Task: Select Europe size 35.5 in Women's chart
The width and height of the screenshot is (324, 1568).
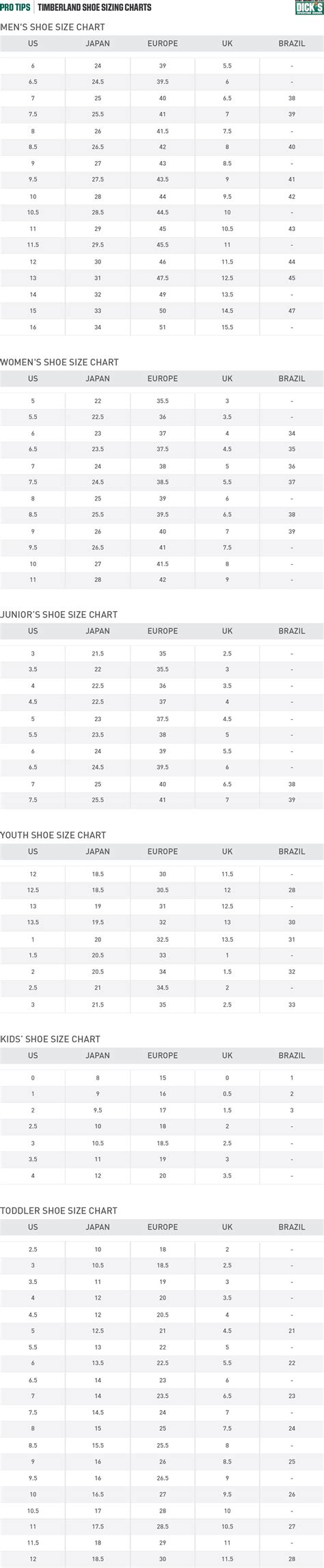Action: (163, 402)
